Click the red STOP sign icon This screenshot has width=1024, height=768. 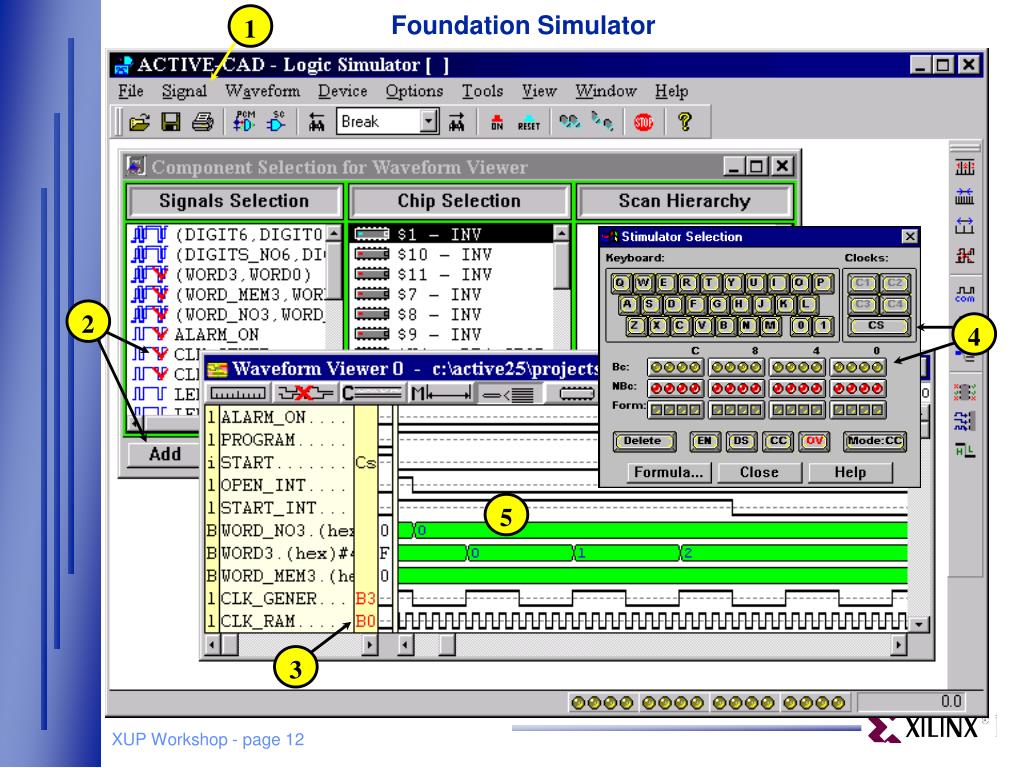643,122
